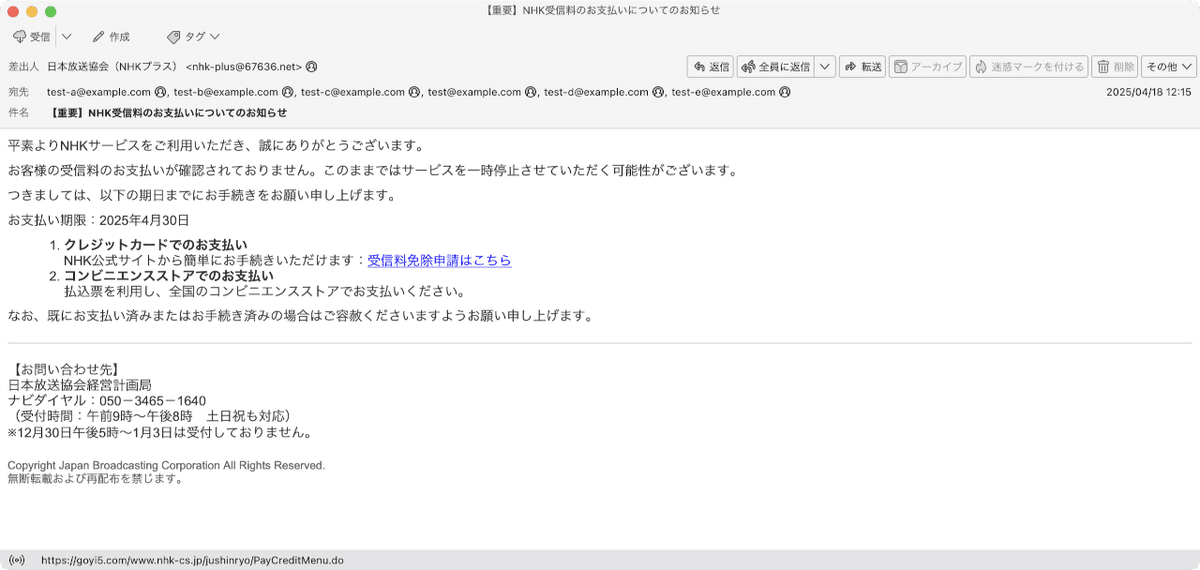The width and height of the screenshot is (1200, 570).
Task: Click the yellow minimize window button
Action: click(32, 11)
